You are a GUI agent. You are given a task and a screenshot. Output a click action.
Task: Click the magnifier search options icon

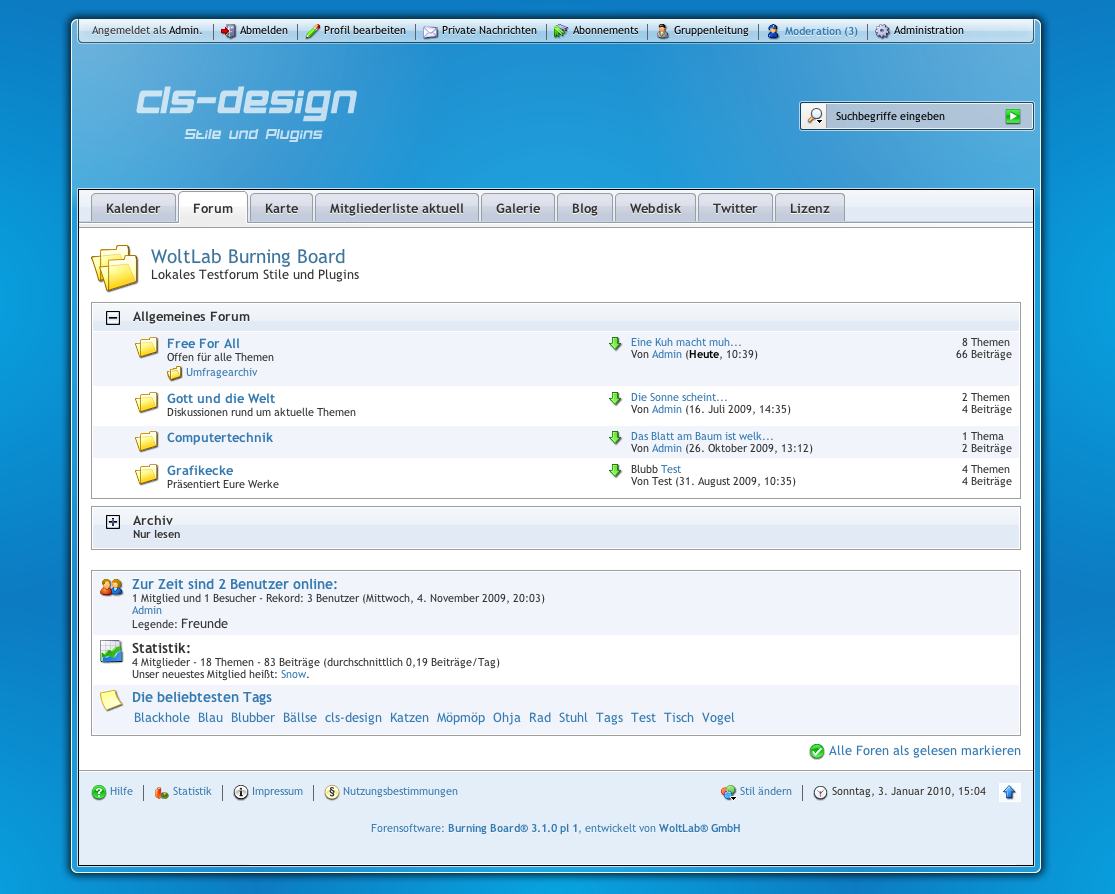click(x=816, y=117)
